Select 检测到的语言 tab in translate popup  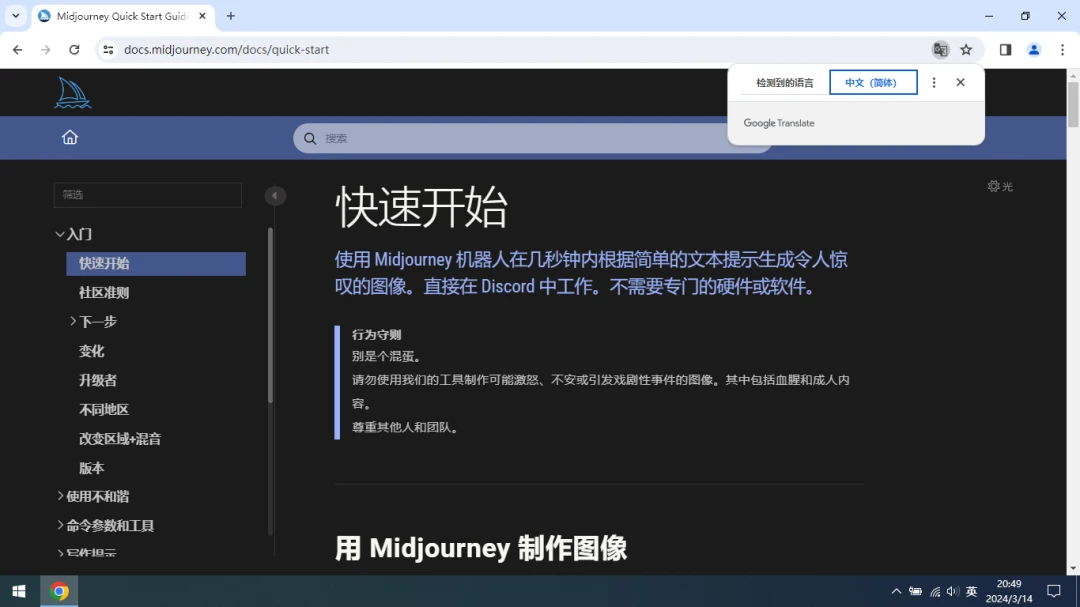coord(785,83)
